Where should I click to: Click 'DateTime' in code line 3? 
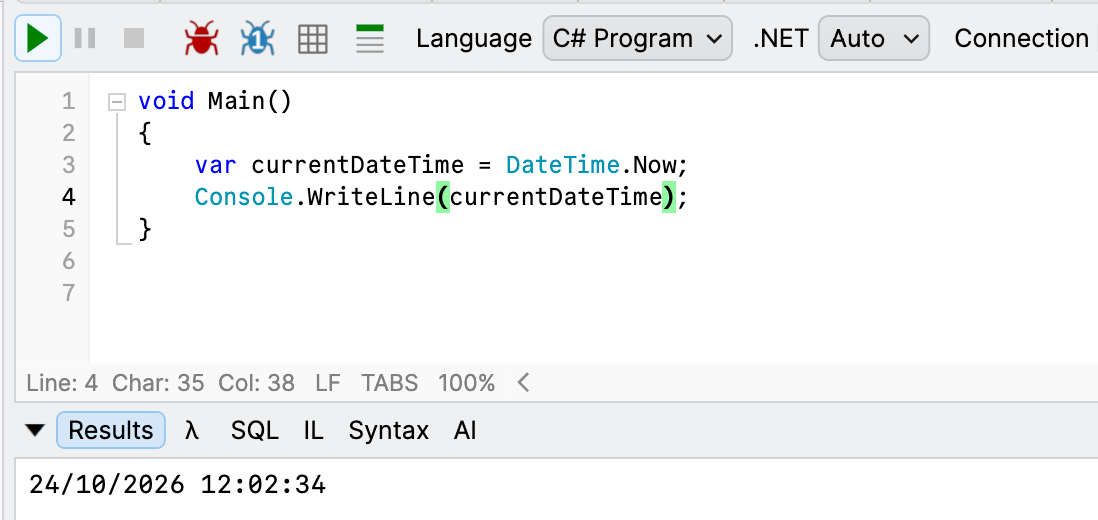pos(563,165)
